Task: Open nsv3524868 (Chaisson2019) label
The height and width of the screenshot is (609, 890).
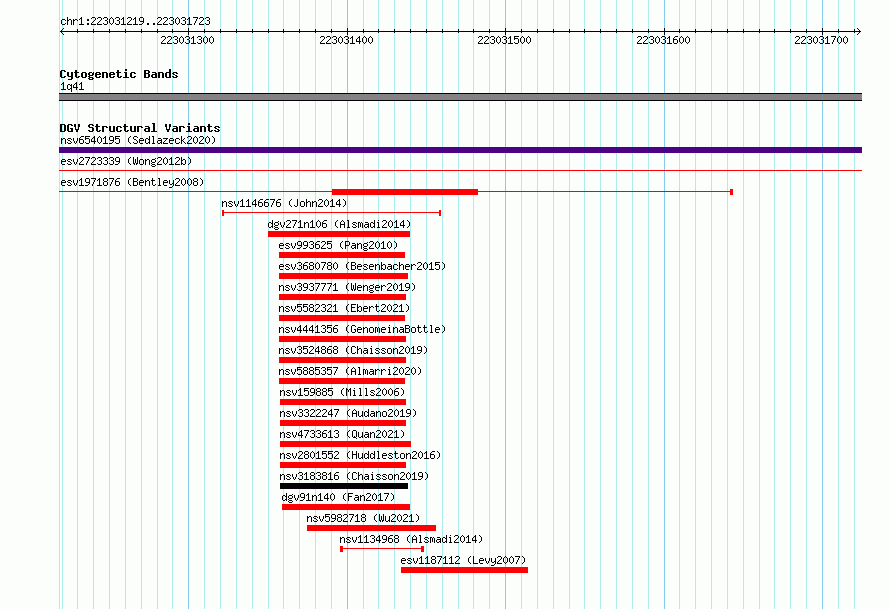Action: tap(353, 350)
